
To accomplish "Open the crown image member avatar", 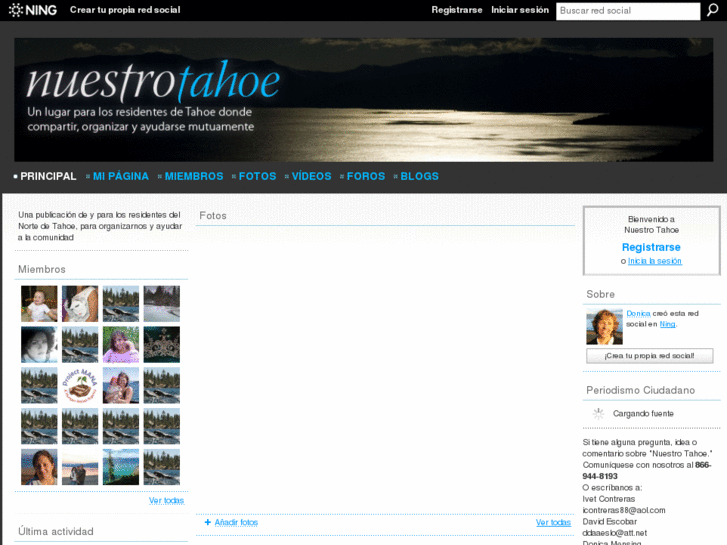I will pyautogui.click(x=161, y=344).
